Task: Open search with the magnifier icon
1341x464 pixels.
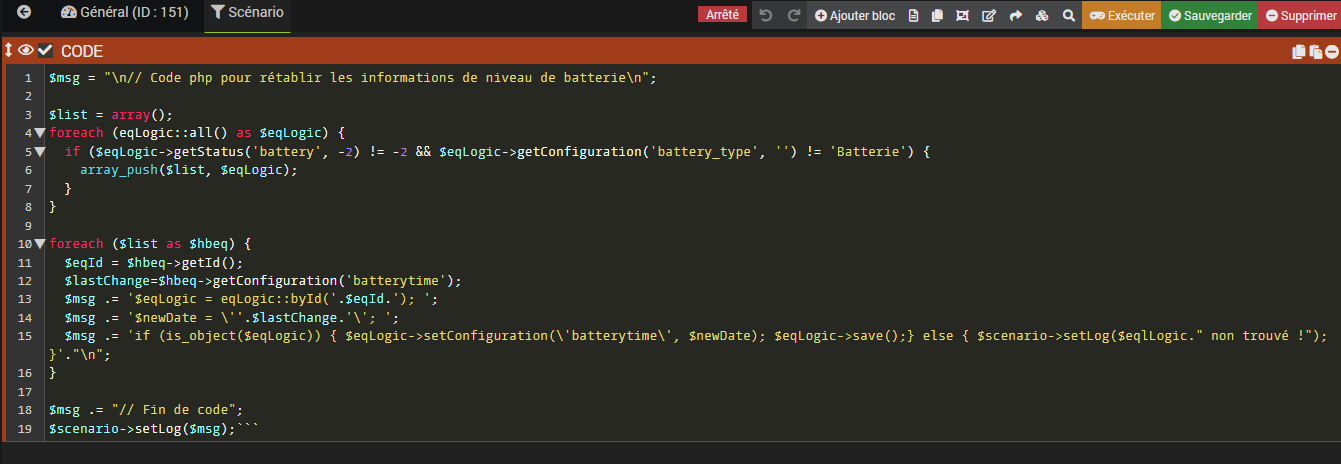Action: pos(1069,15)
